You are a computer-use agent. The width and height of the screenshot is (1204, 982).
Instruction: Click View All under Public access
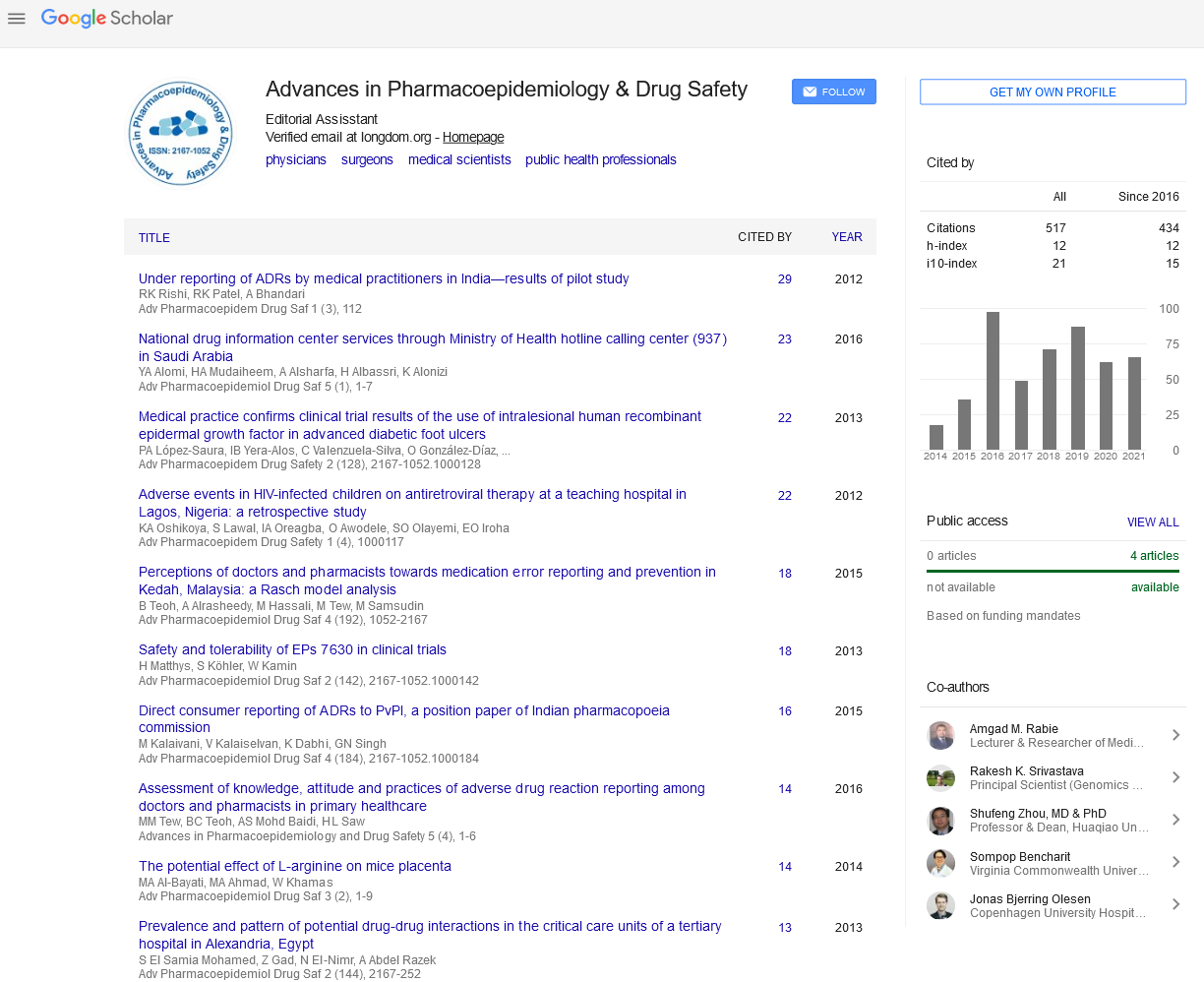point(1152,522)
